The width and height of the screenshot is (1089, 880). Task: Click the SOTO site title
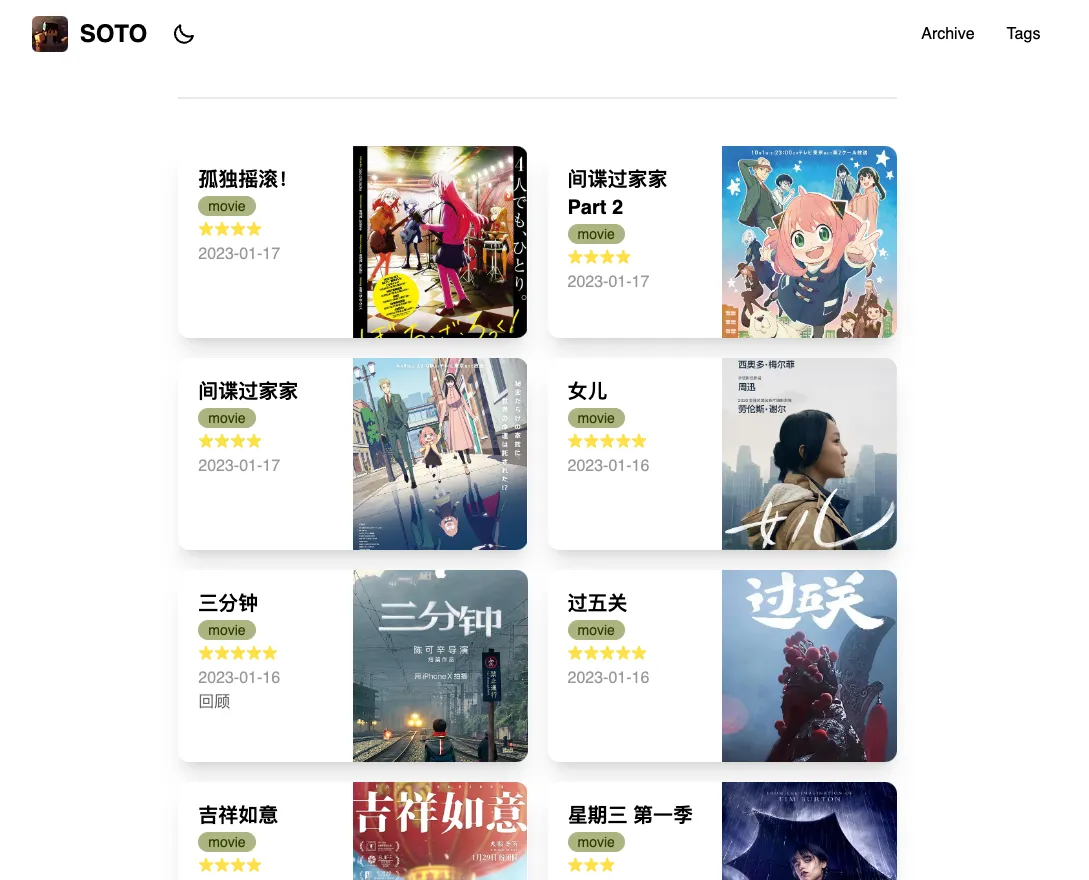point(113,34)
